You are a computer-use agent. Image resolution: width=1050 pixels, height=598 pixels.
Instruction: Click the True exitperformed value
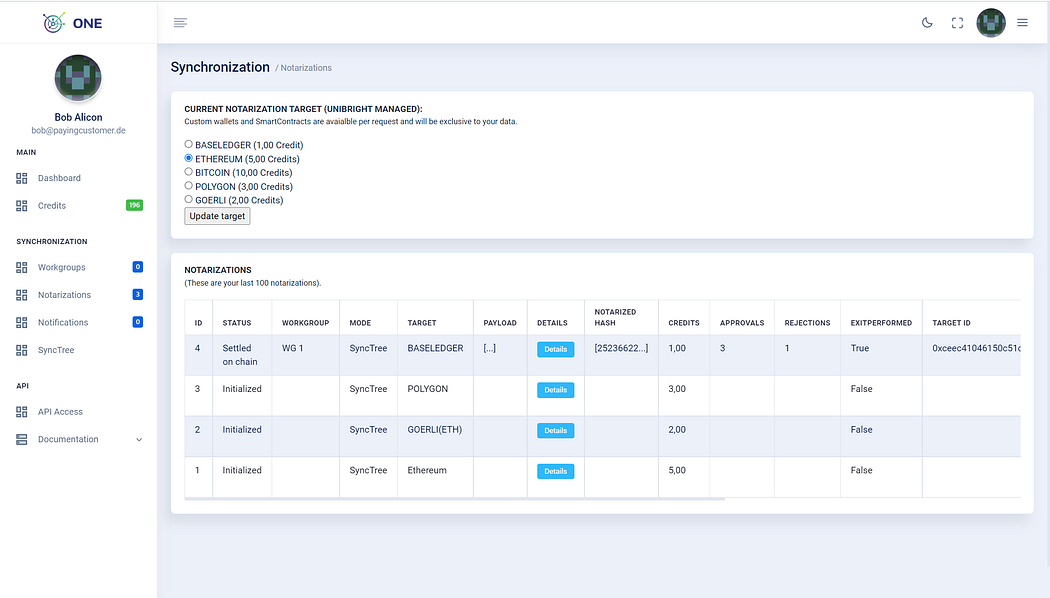tap(860, 348)
